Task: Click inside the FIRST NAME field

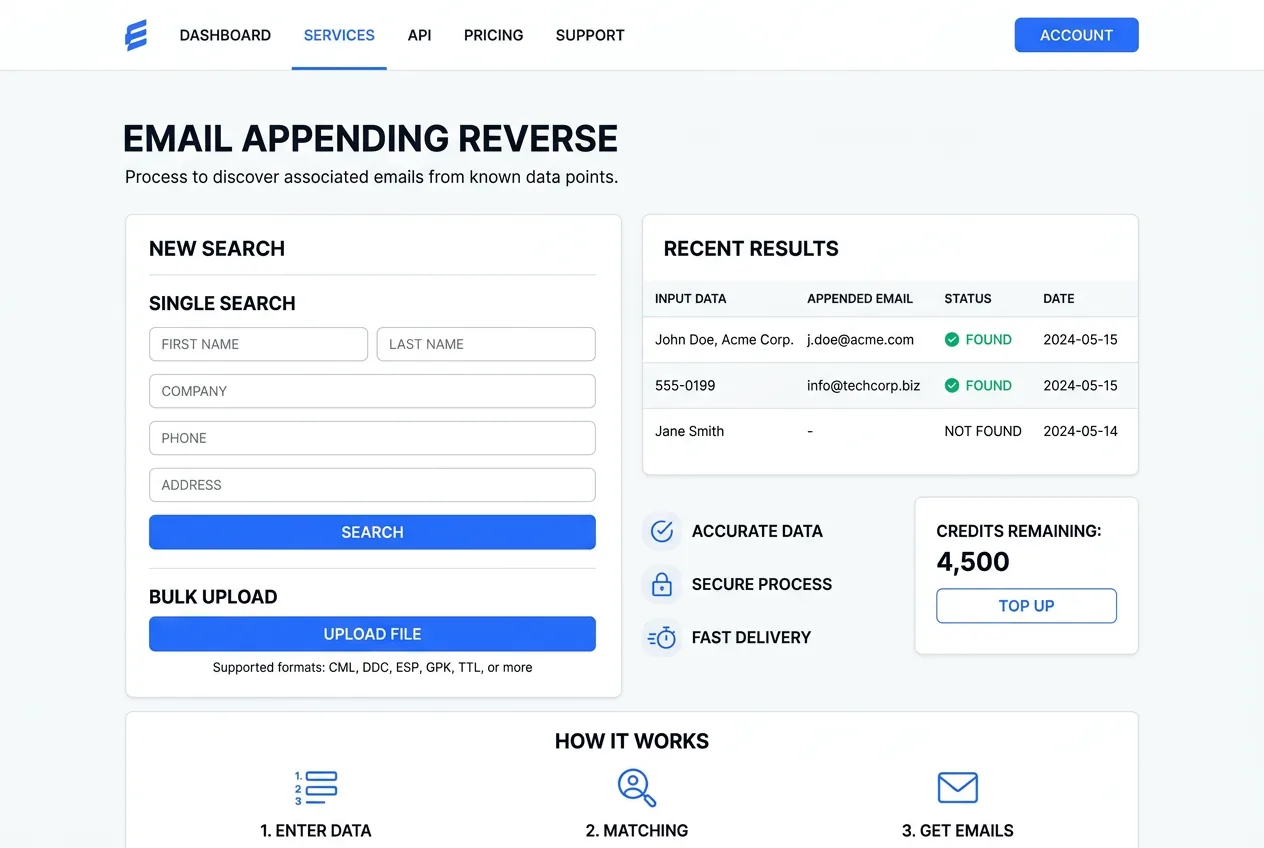Action: click(x=258, y=344)
